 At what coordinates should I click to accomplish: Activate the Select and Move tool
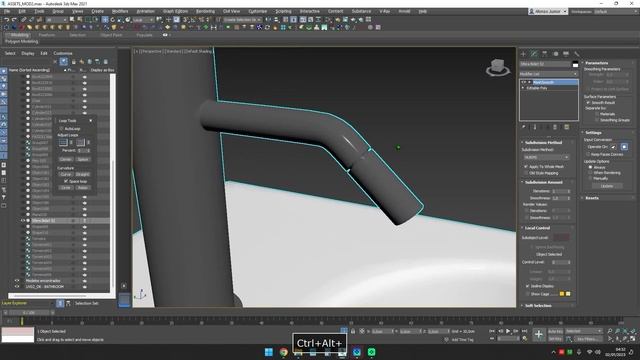pyautogui.click(x=105, y=20)
